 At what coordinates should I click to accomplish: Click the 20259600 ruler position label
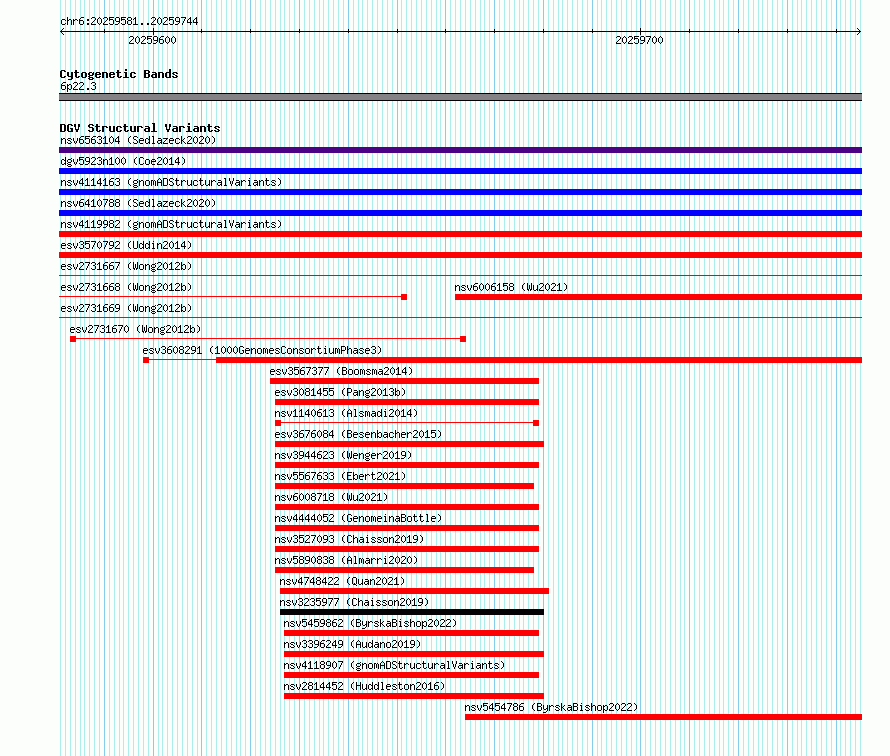(152, 40)
